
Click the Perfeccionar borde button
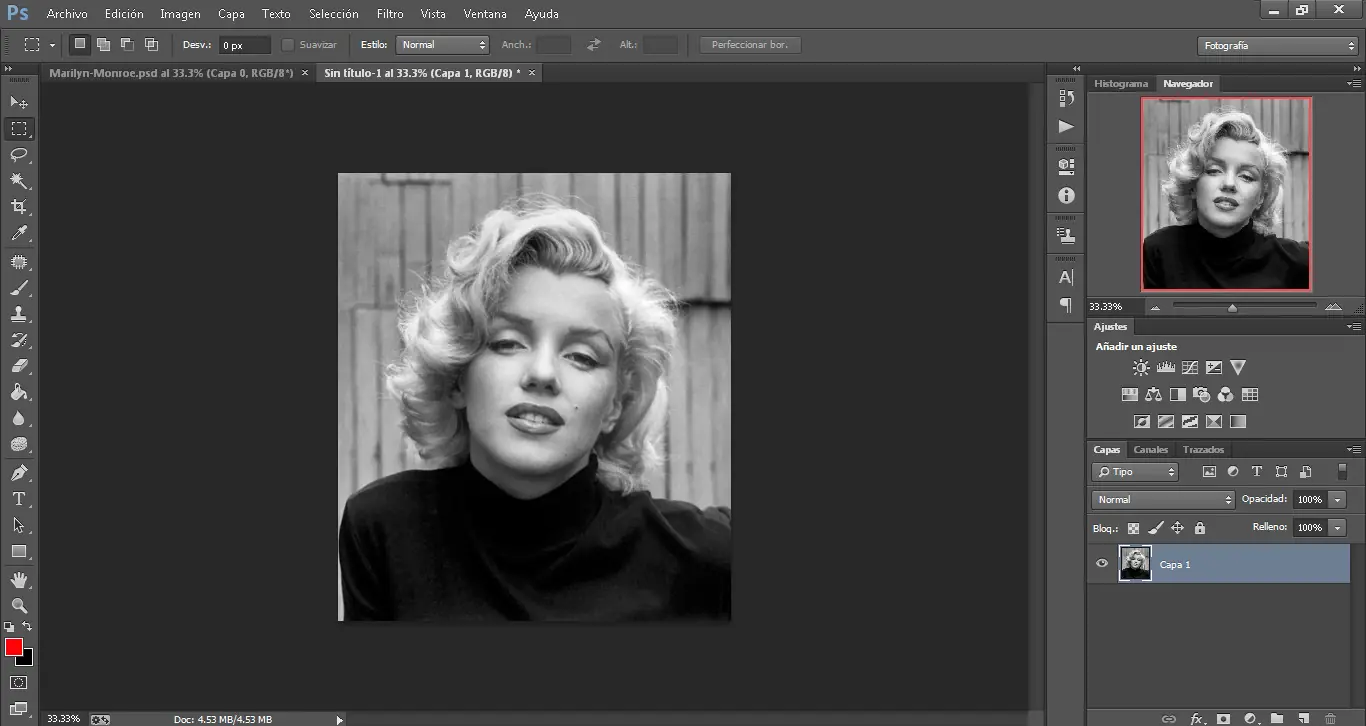click(750, 45)
